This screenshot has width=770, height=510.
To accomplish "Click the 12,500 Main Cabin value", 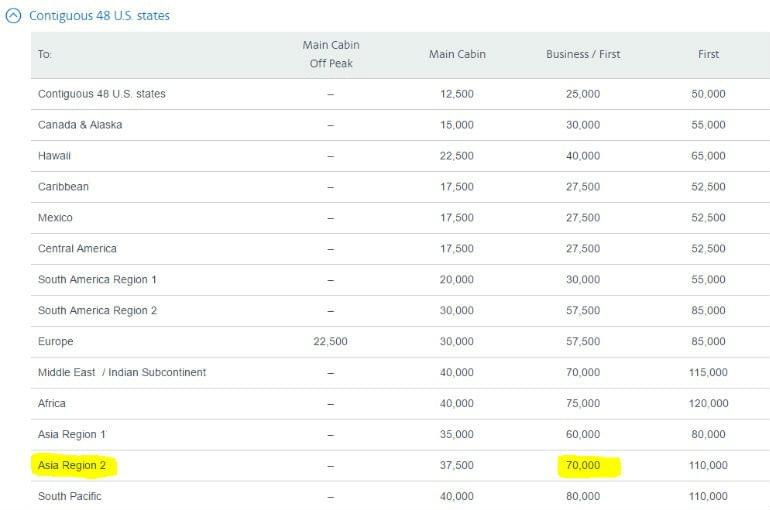I will pos(457,94).
